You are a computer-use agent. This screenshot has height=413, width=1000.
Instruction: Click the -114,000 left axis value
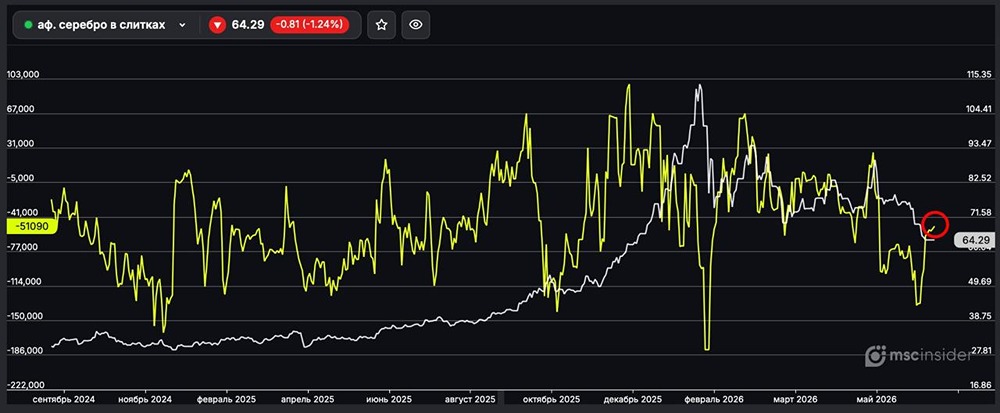pyautogui.click(x=23, y=282)
